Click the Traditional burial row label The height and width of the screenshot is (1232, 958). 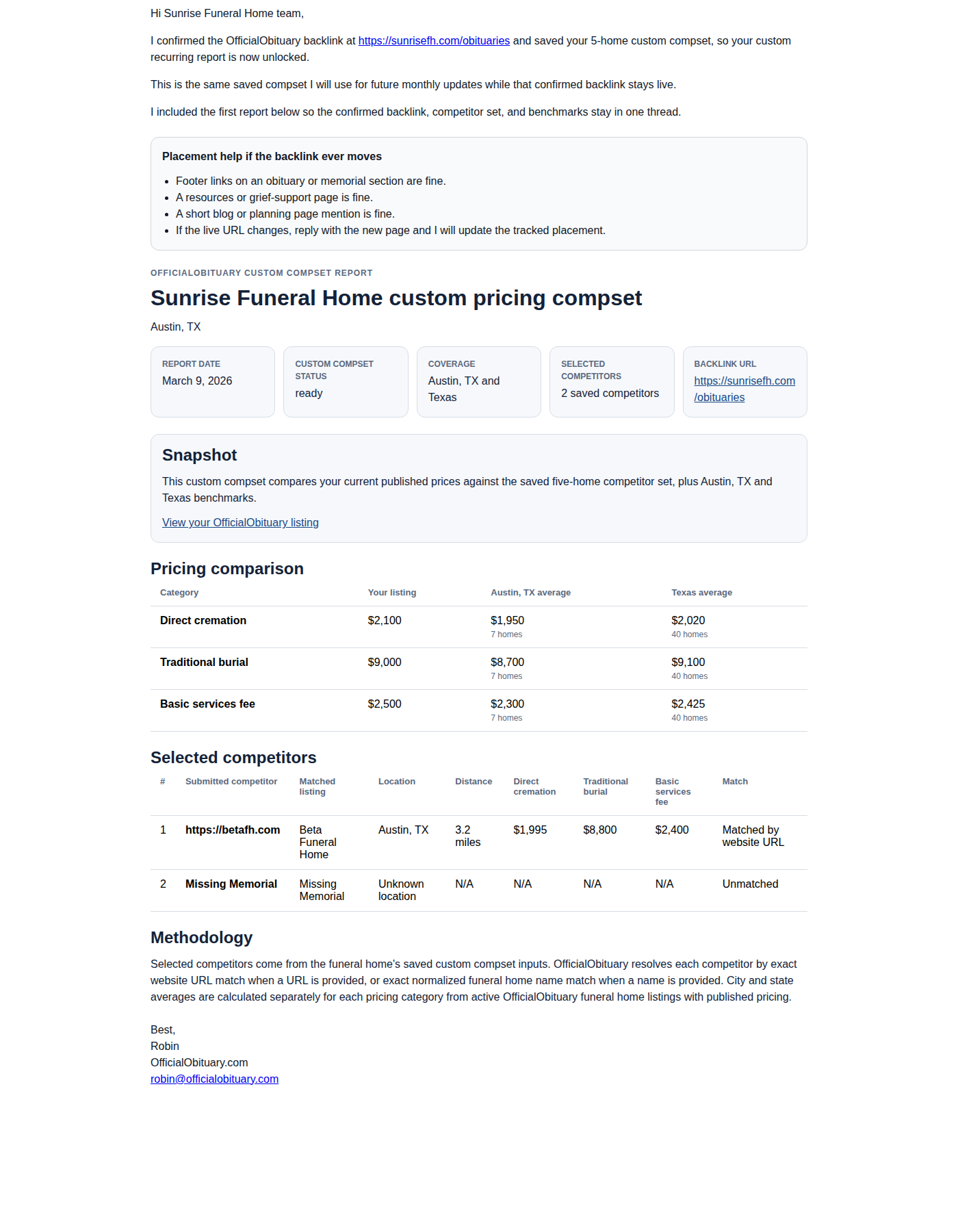tap(204, 663)
